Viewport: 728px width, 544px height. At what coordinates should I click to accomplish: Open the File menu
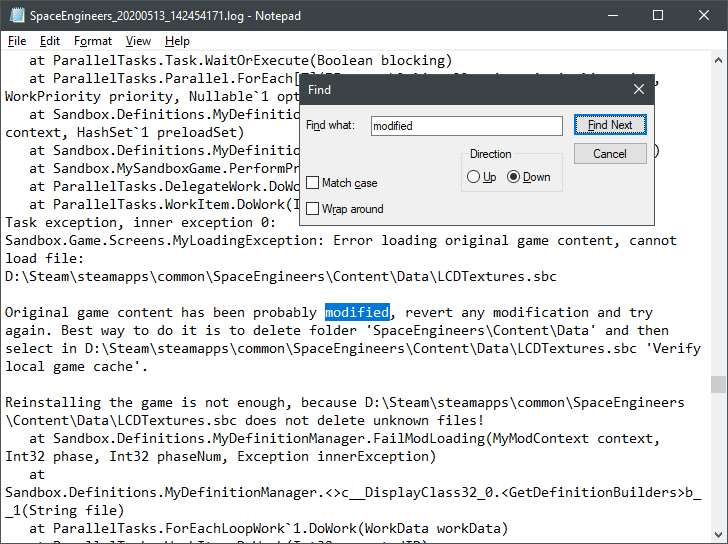17,41
